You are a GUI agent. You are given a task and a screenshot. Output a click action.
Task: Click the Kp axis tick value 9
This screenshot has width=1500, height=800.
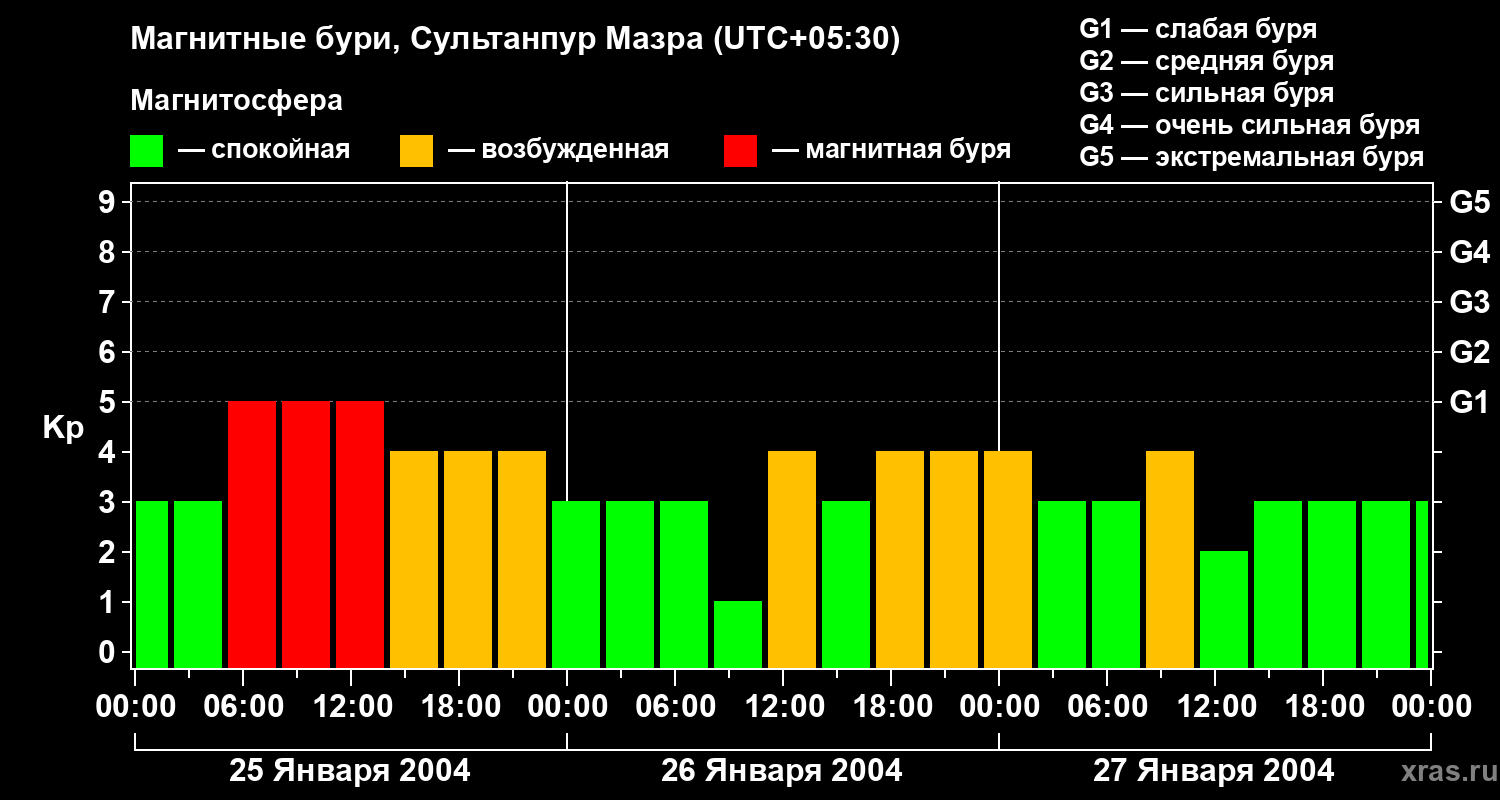tap(109, 202)
